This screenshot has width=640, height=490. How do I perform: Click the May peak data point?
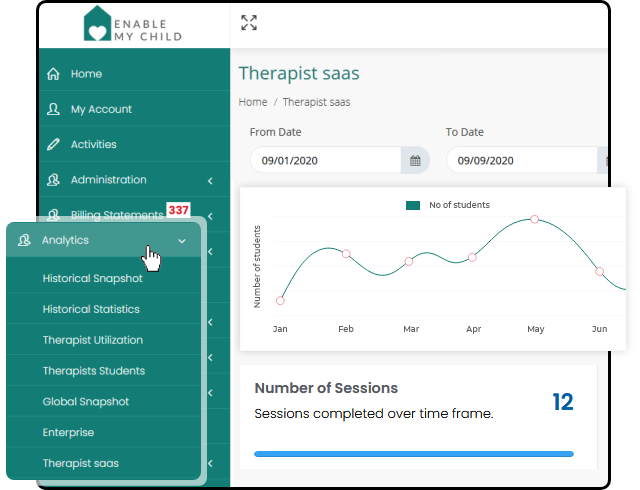point(534,219)
